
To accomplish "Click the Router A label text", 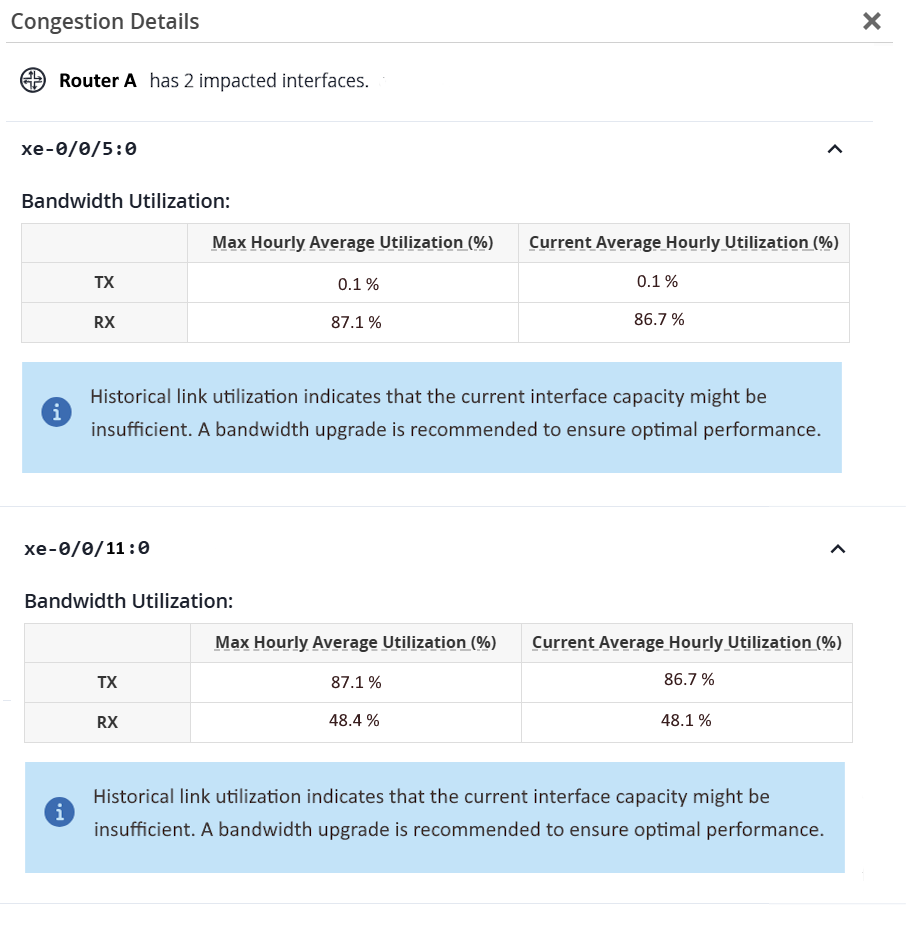I will point(96,81).
